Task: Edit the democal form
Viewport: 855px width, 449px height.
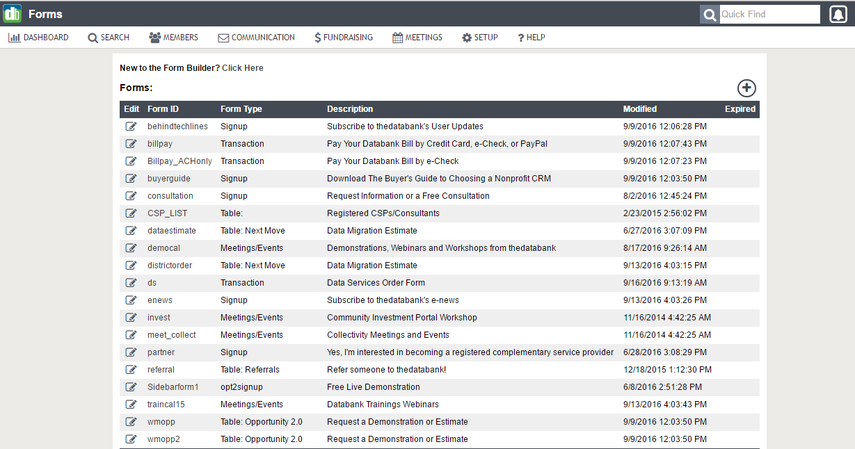Action: pos(131,248)
